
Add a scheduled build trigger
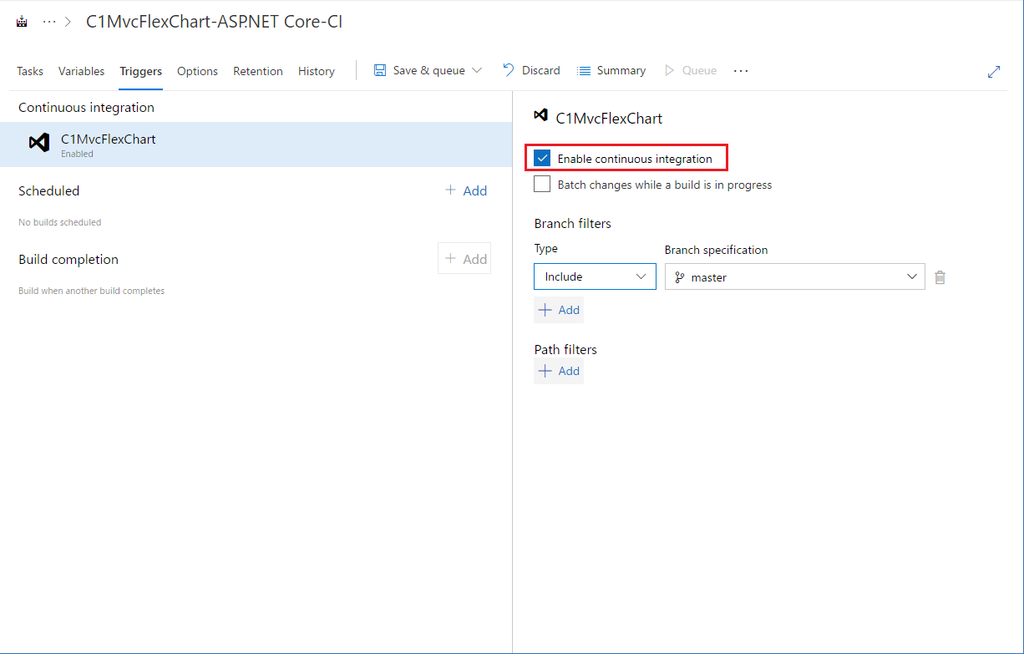point(466,191)
